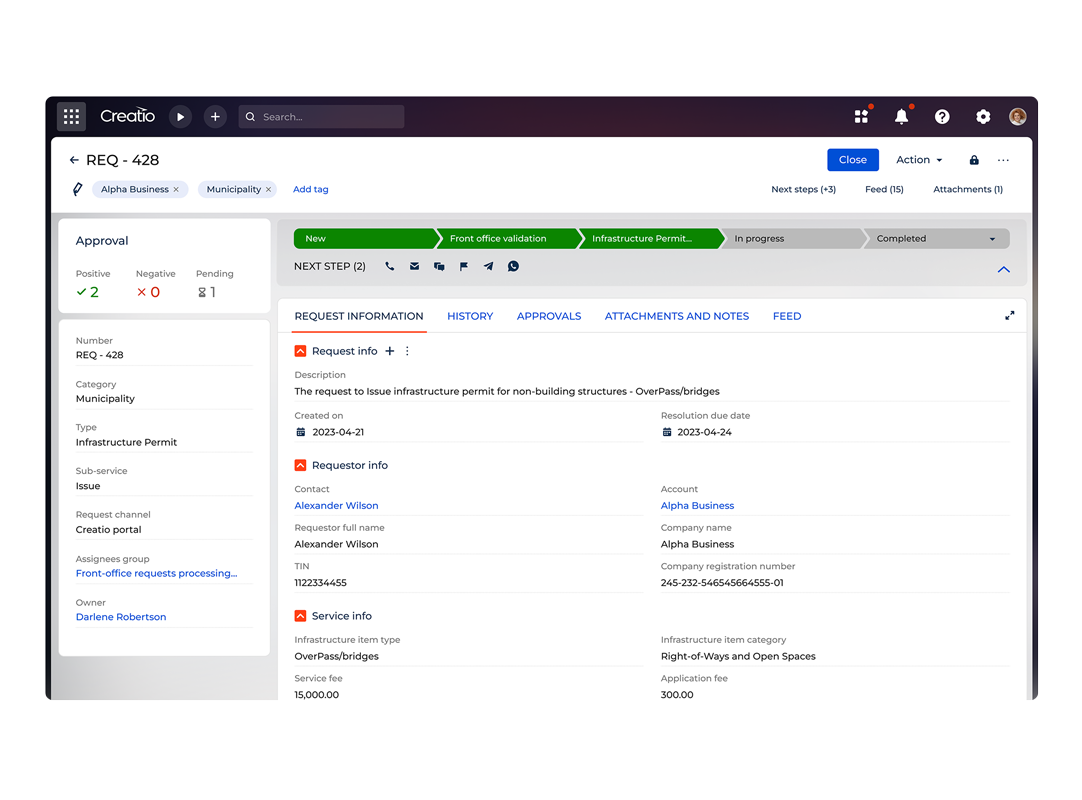The height and width of the screenshot is (800, 1082).
Task: Collapse the Request info section
Action: tap(300, 351)
